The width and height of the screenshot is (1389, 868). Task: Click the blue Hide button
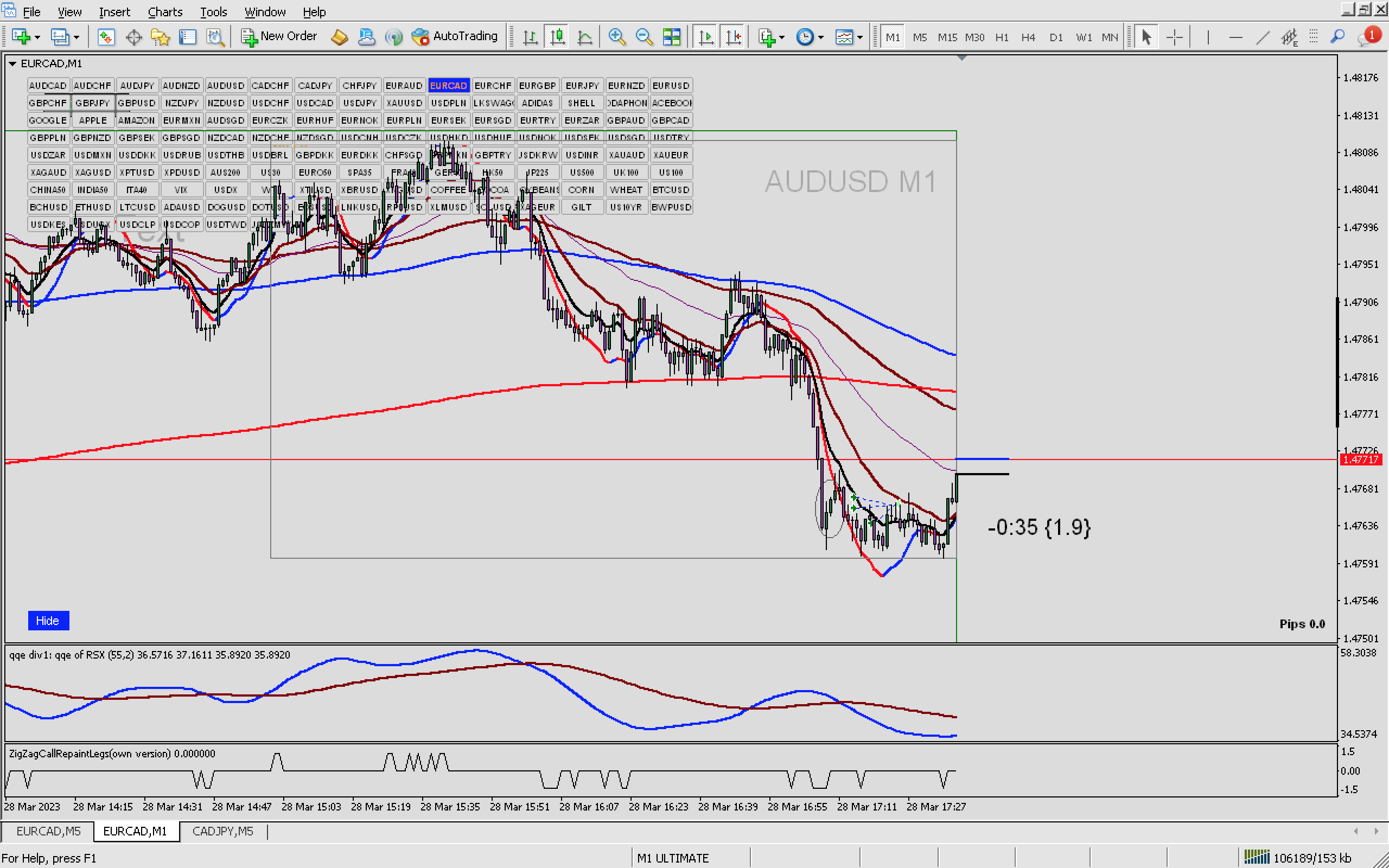(48, 621)
